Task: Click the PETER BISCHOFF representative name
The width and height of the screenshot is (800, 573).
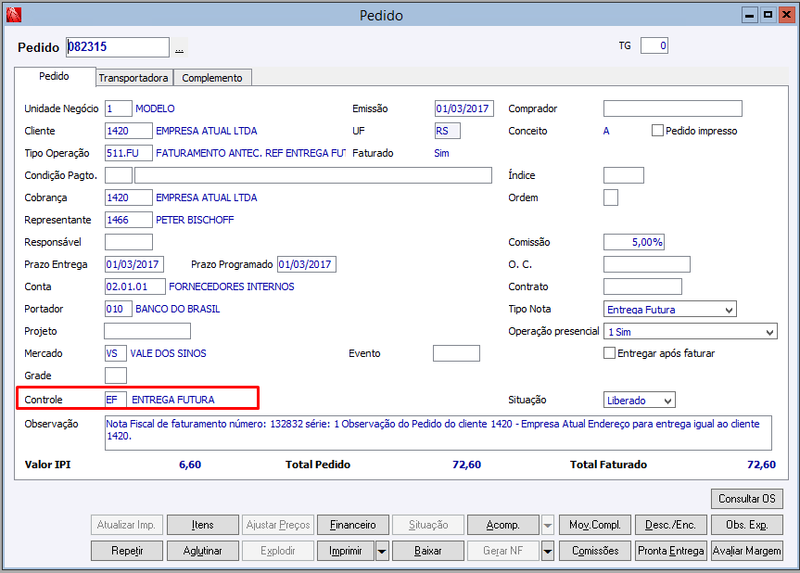Action: point(195,220)
